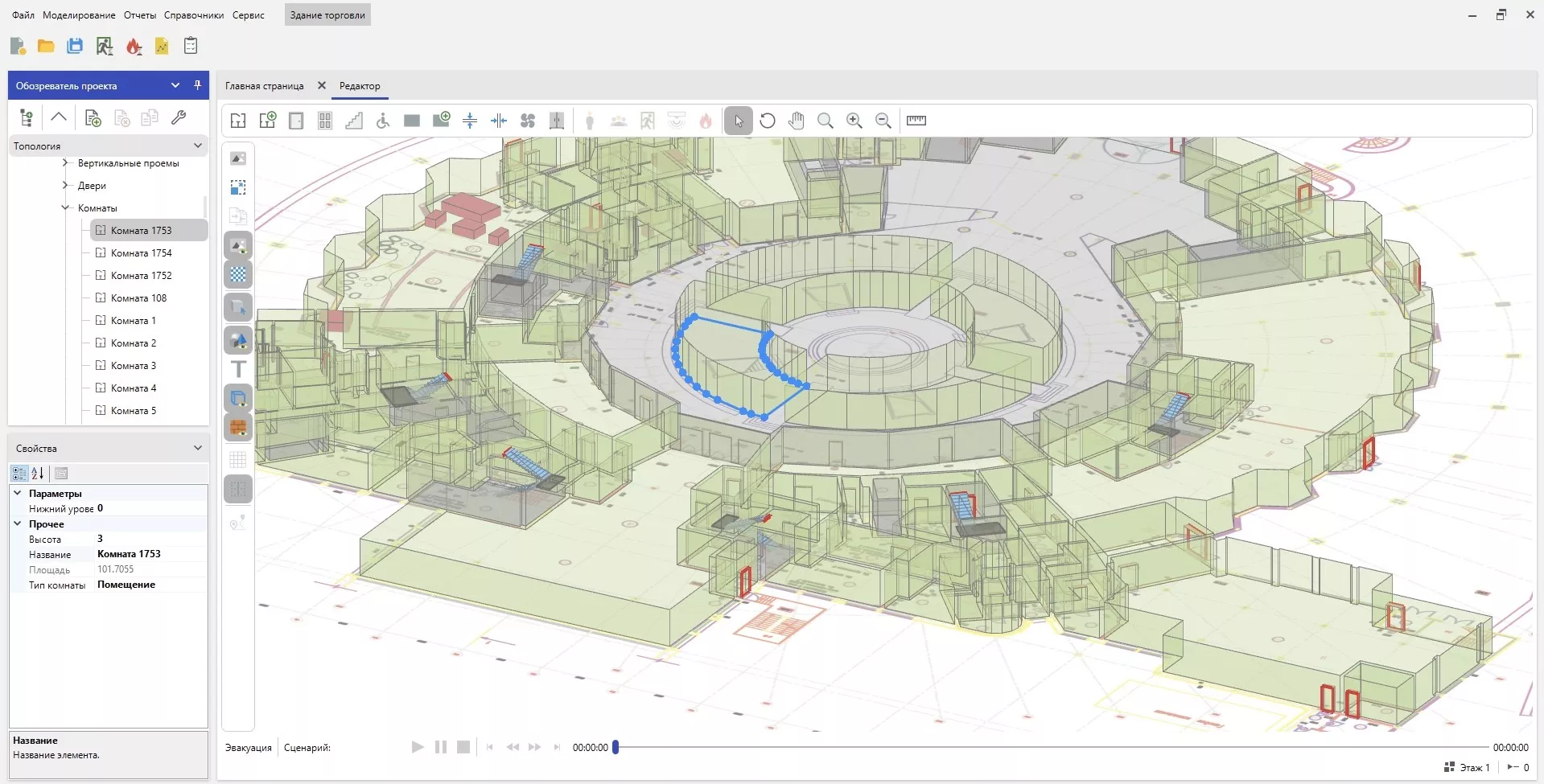This screenshot has height=784, width=1544.
Task: Activate the hand pan tool
Action: [x=796, y=121]
